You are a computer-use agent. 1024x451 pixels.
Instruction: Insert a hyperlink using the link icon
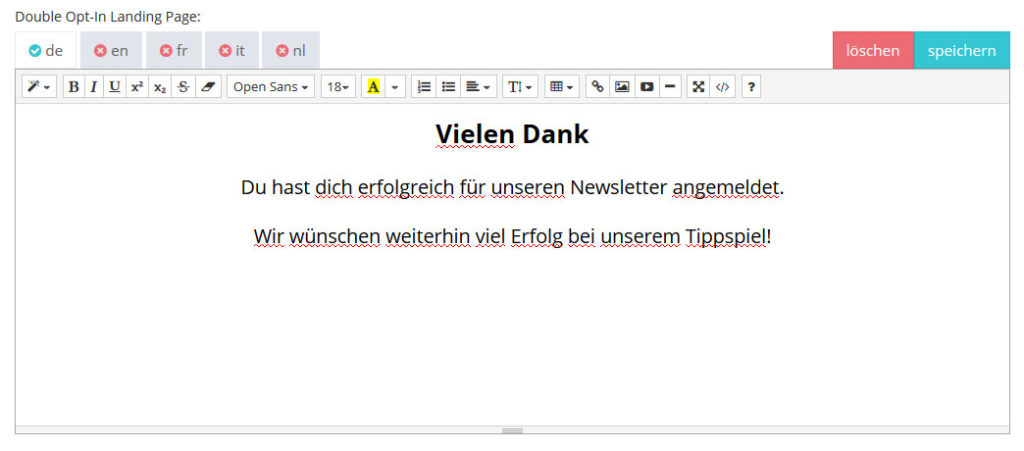pos(597,87)
